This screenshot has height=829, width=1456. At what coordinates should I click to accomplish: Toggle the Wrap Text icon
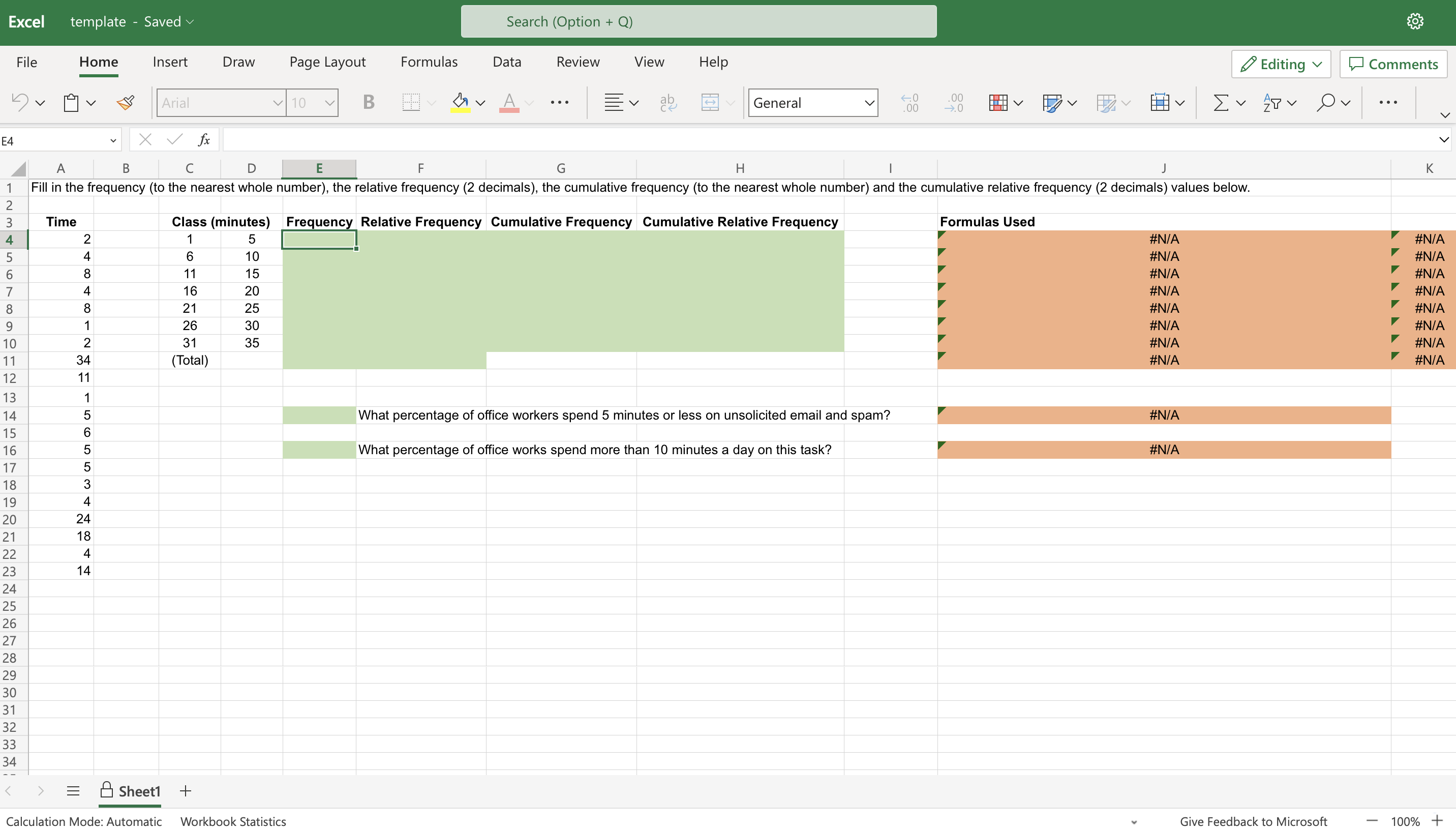[668, 103]
